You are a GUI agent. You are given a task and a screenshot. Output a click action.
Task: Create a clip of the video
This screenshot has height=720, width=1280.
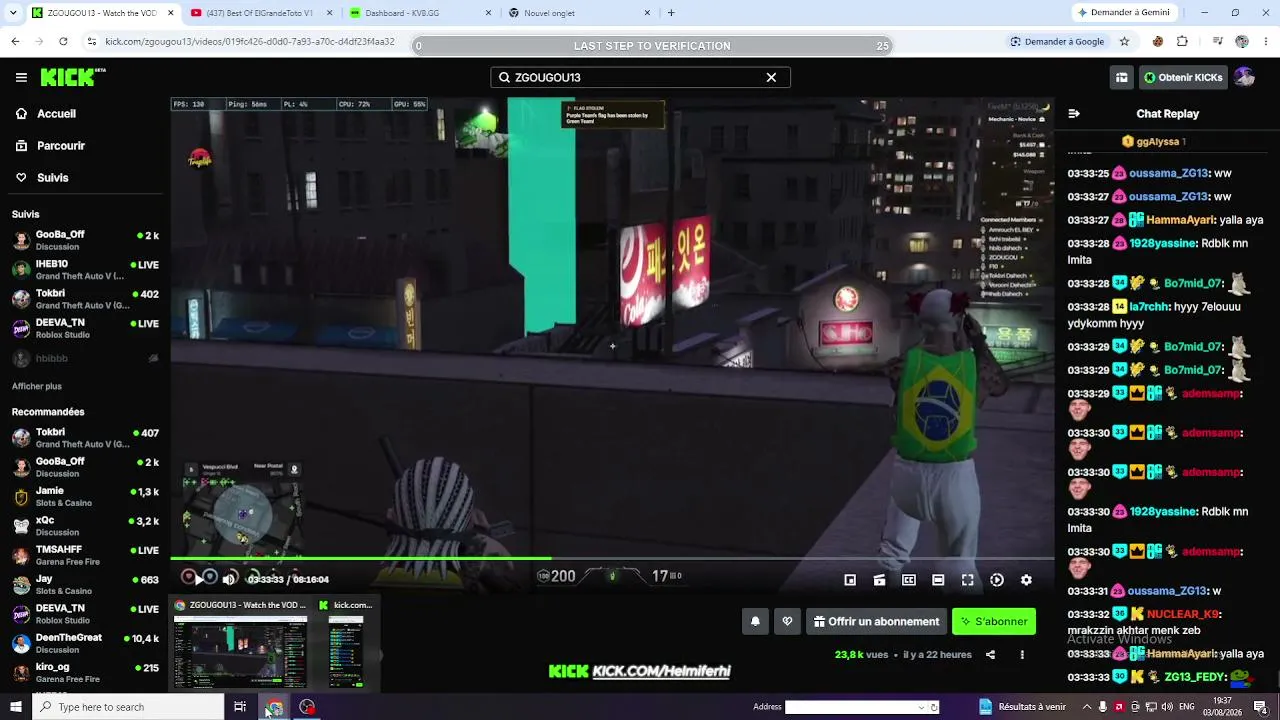coord(879,580)
